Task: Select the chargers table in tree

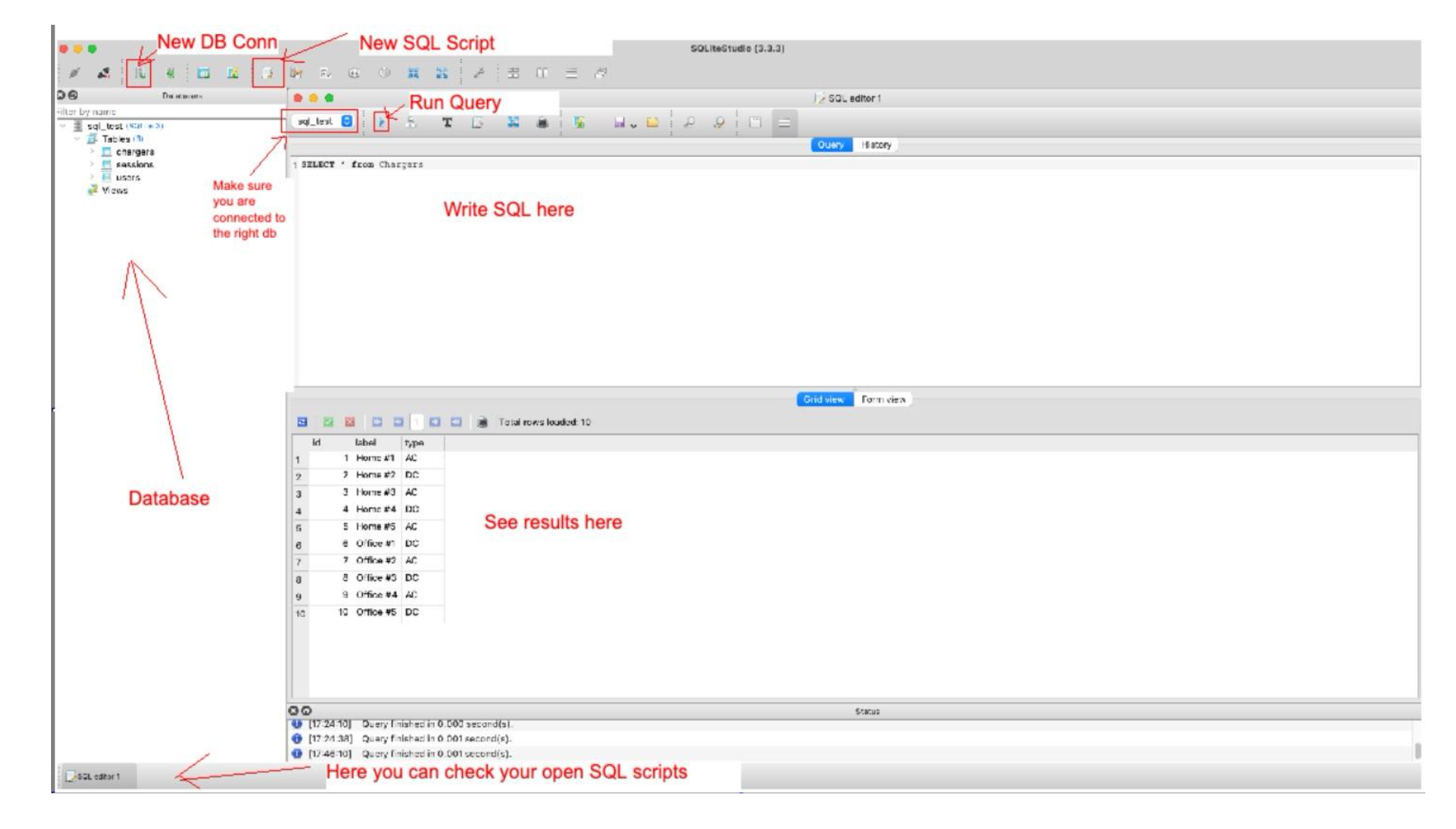Action: [135, 152]
